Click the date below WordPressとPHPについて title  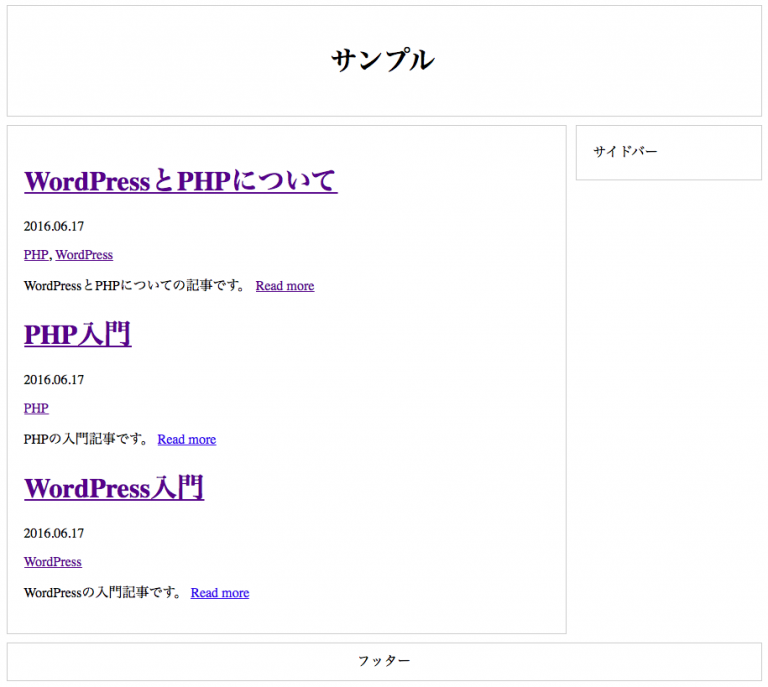pos(54,226)
